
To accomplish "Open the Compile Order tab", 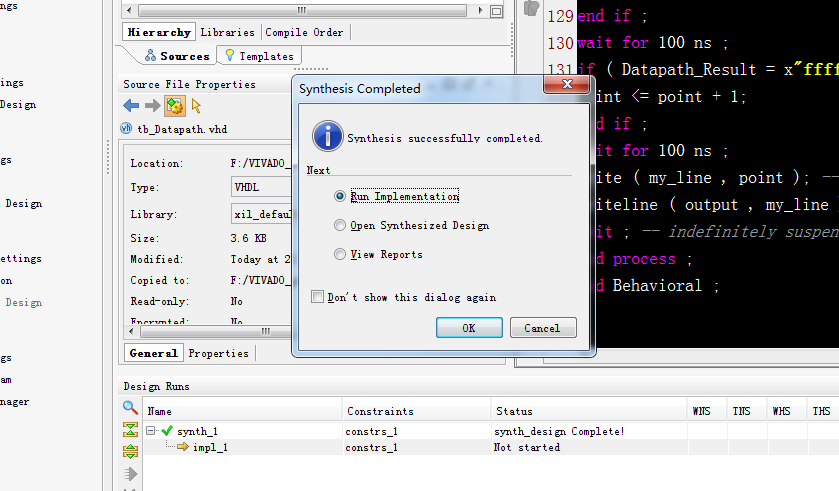I will (304, 32).
